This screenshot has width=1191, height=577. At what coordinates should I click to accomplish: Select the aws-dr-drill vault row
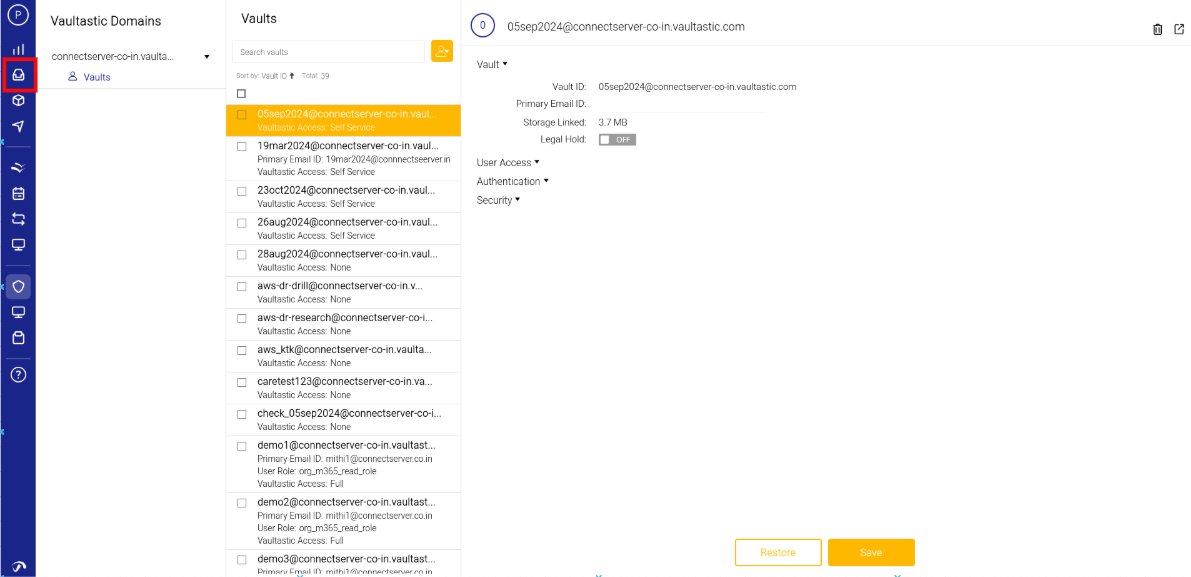[343, 292]
